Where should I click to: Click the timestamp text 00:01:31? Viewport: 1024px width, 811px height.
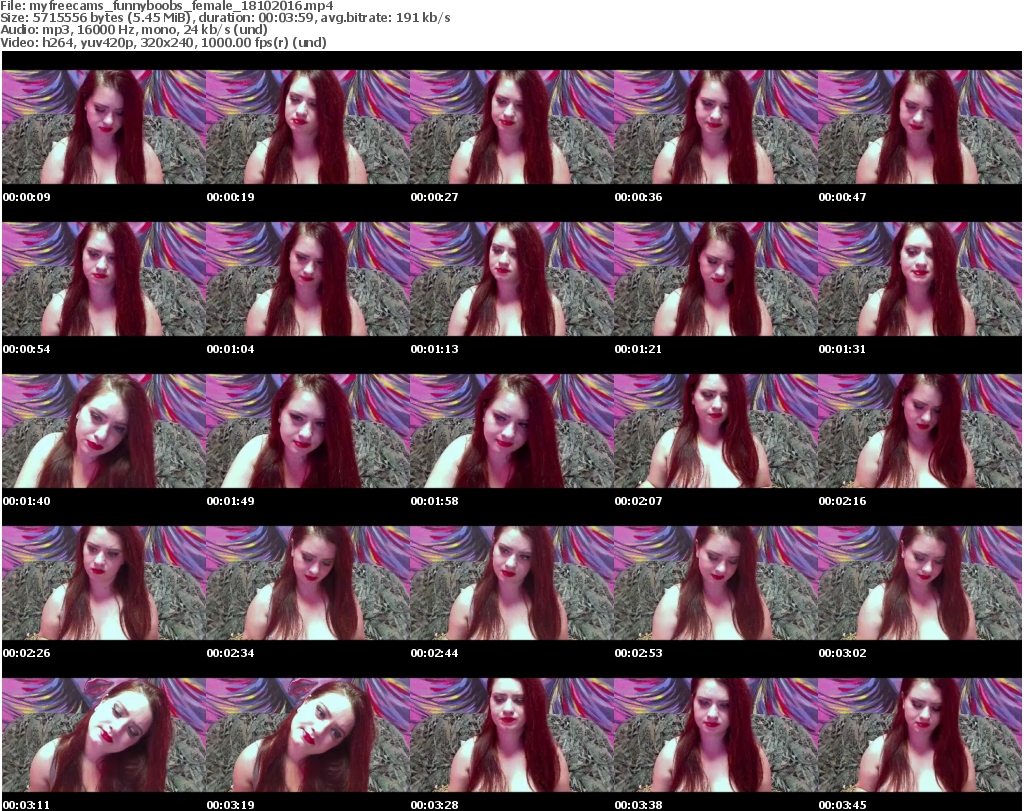842,349
